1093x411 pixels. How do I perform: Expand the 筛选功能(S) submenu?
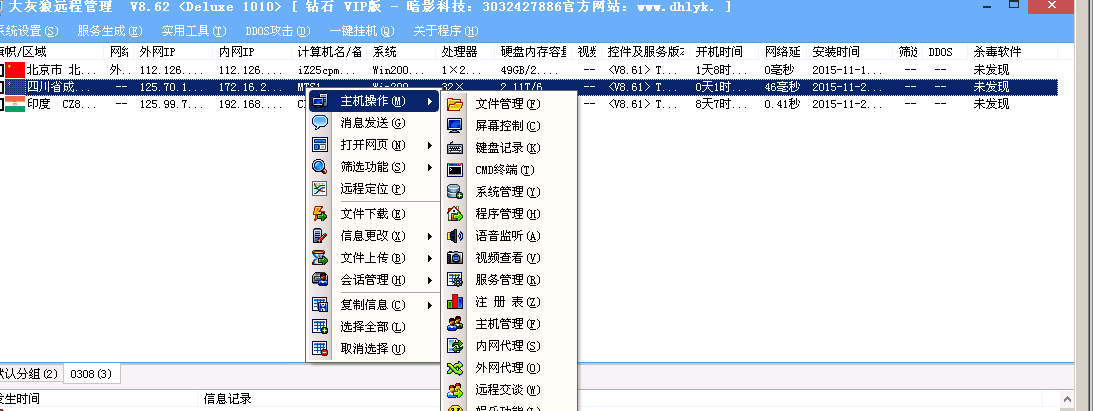(x=430, y=167)
